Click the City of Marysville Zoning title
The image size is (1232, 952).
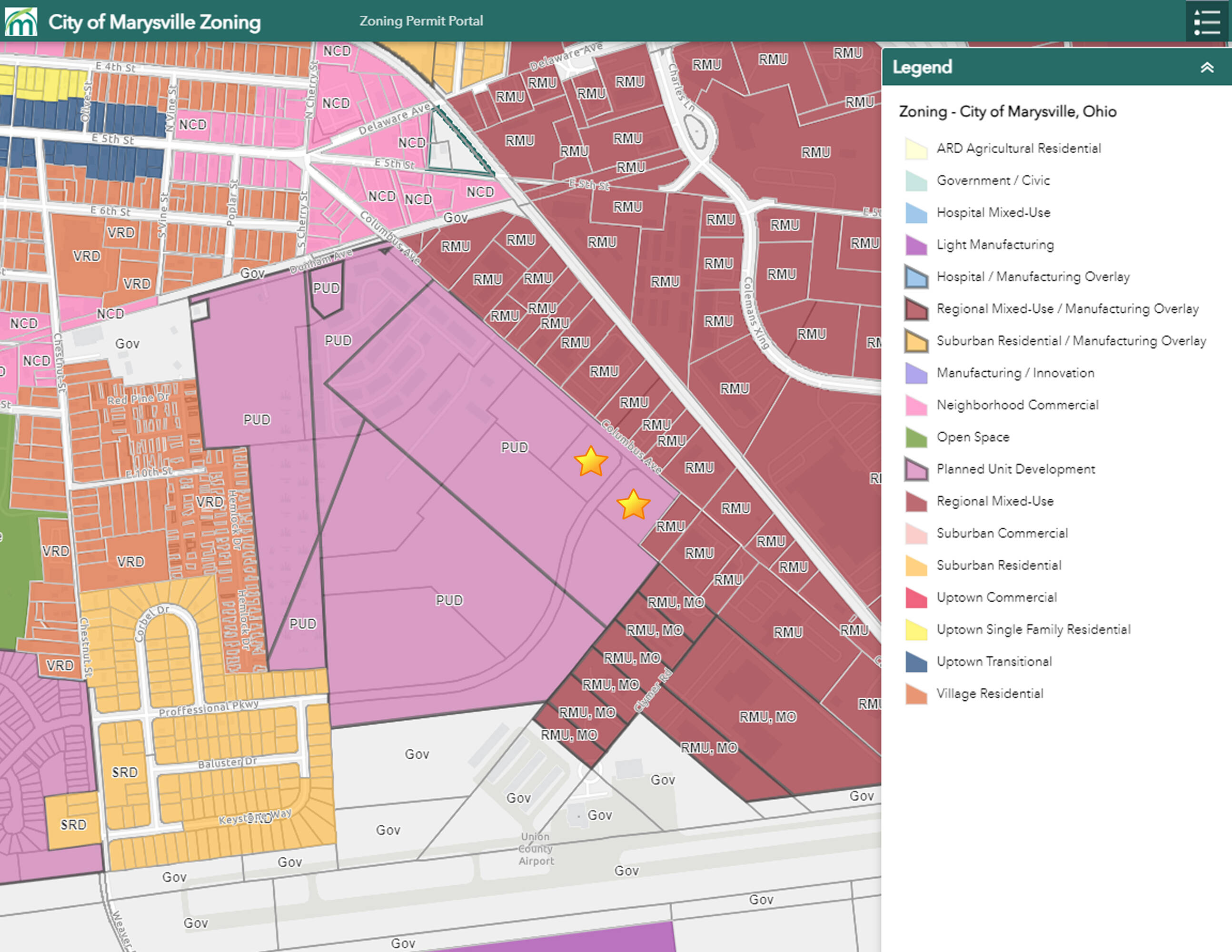[x=154, y=22]
